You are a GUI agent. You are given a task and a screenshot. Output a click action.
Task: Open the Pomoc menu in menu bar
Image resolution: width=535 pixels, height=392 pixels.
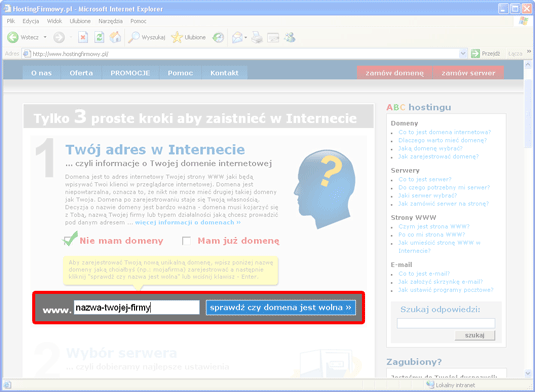coord(138,21)
